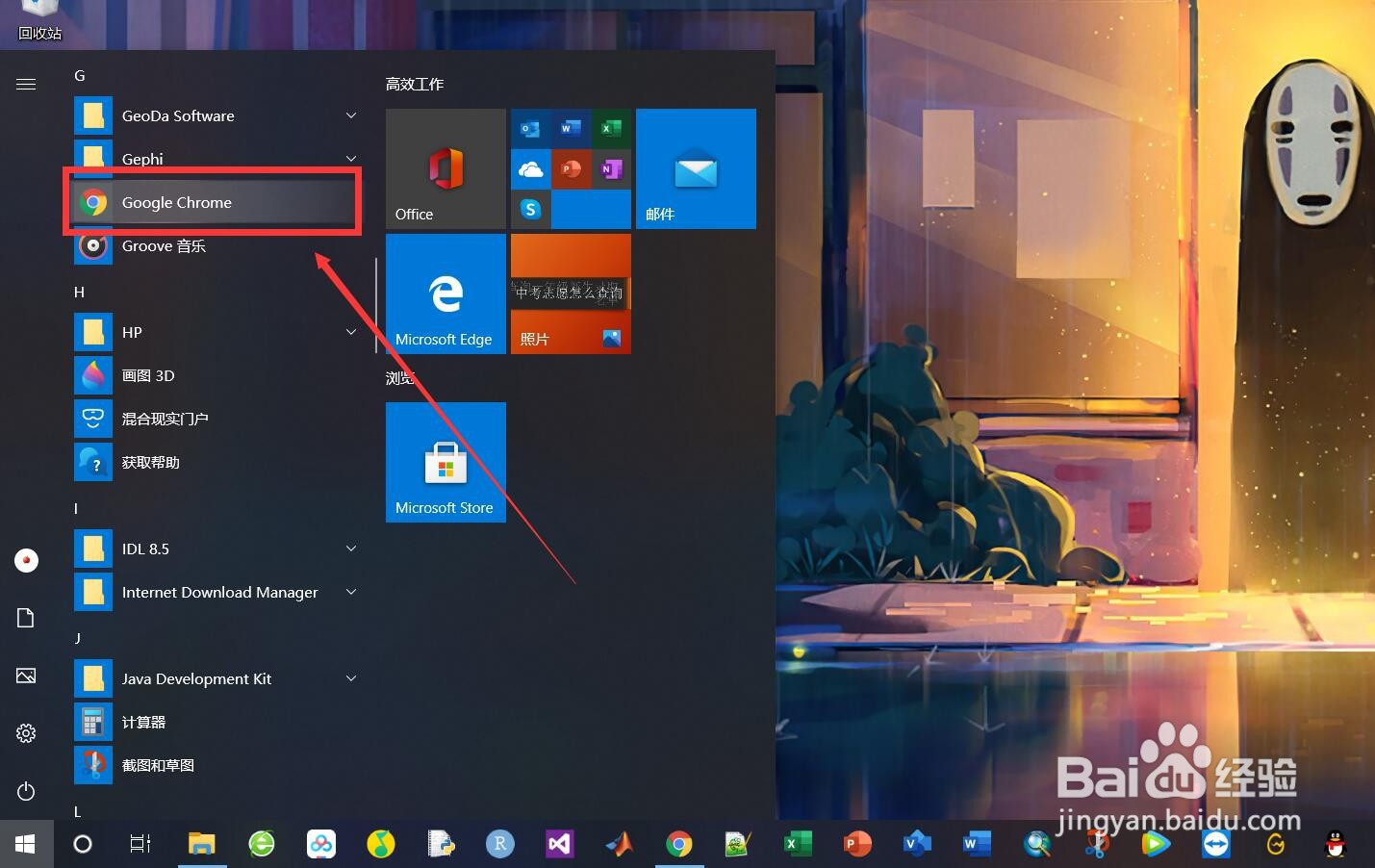1375x868 pixels.
Task: Open the Microsoft Store tile
Action: tap(446, 462)
